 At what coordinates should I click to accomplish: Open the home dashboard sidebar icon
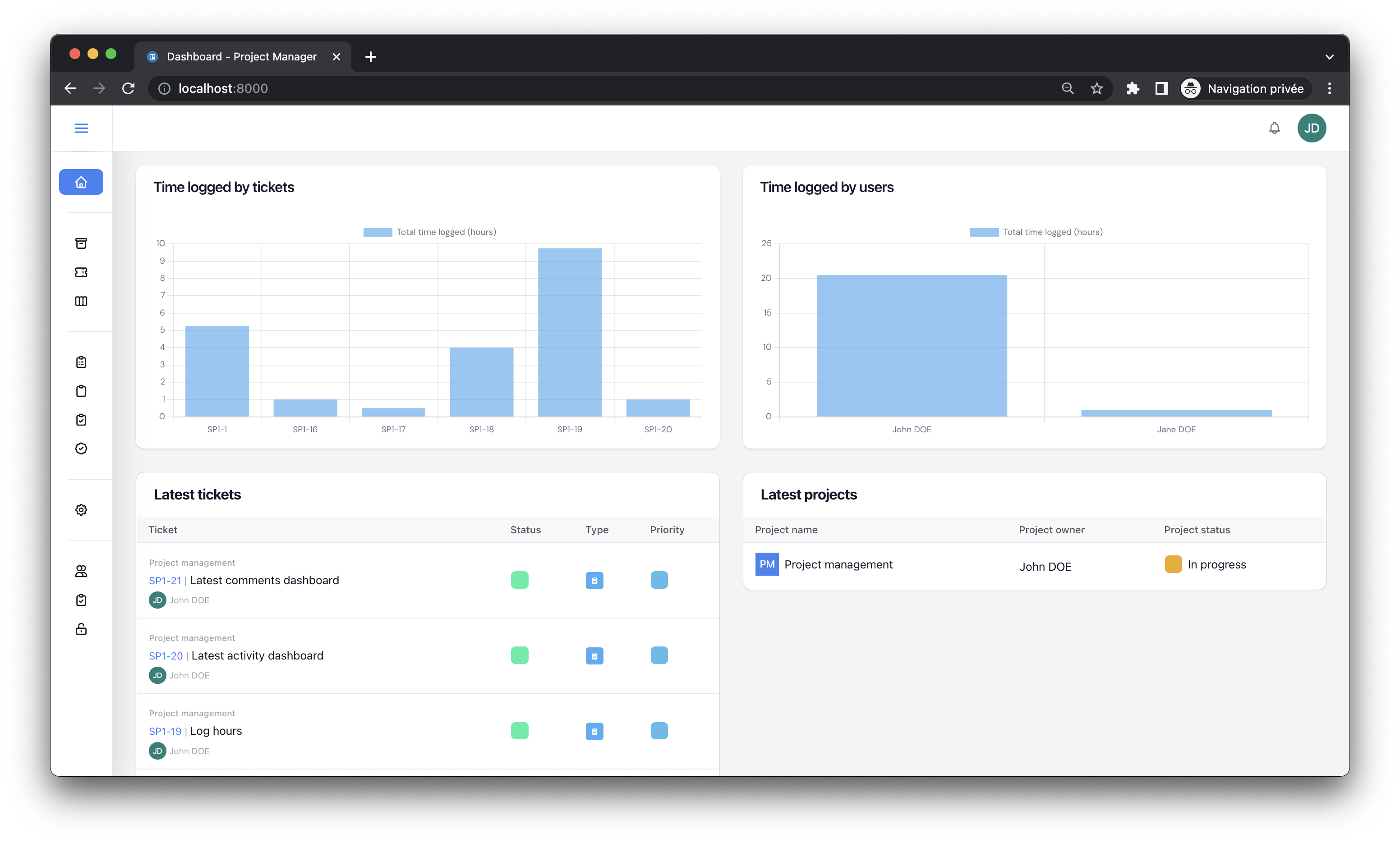(81, 182)
